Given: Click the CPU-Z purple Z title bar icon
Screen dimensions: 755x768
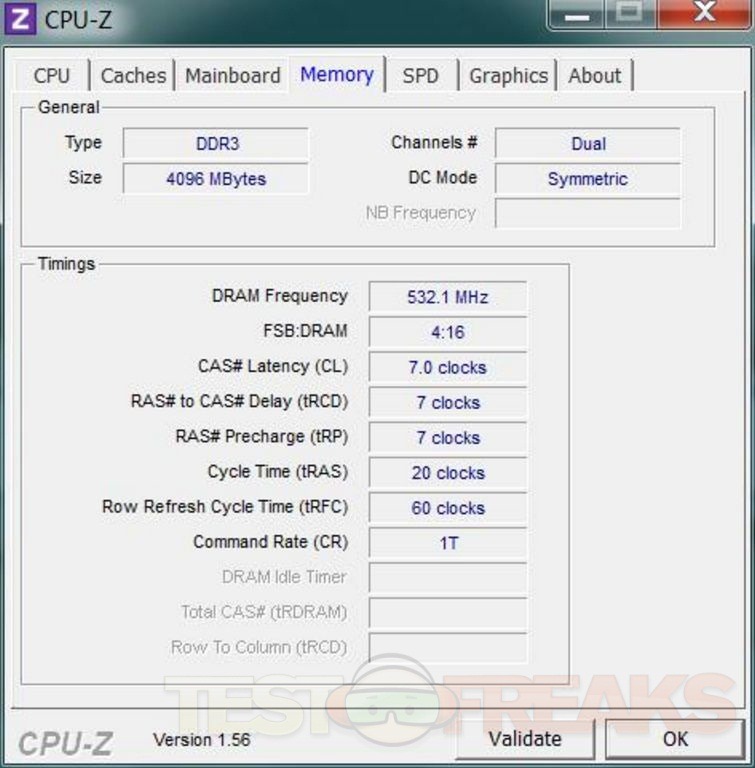Looking at the screenshot, I should [21, 19].
